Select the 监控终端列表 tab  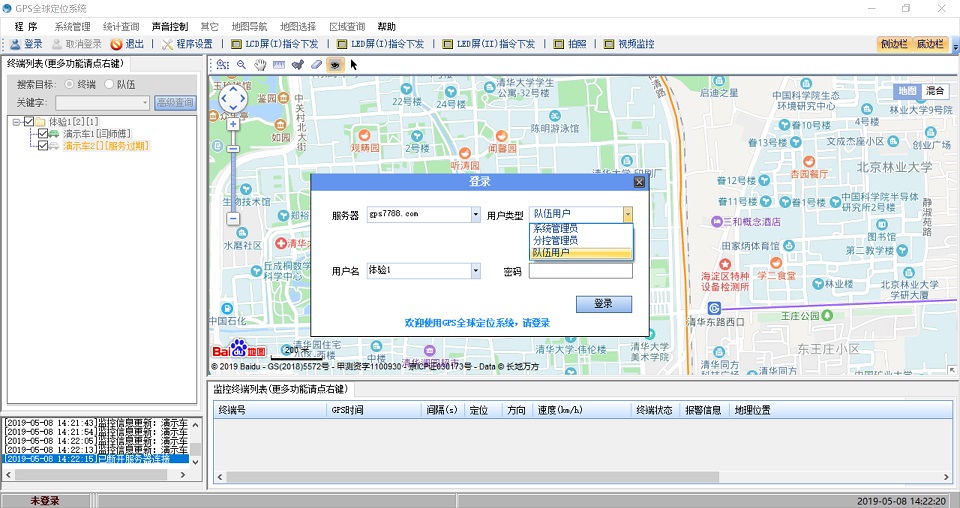(x=280, y=389)
